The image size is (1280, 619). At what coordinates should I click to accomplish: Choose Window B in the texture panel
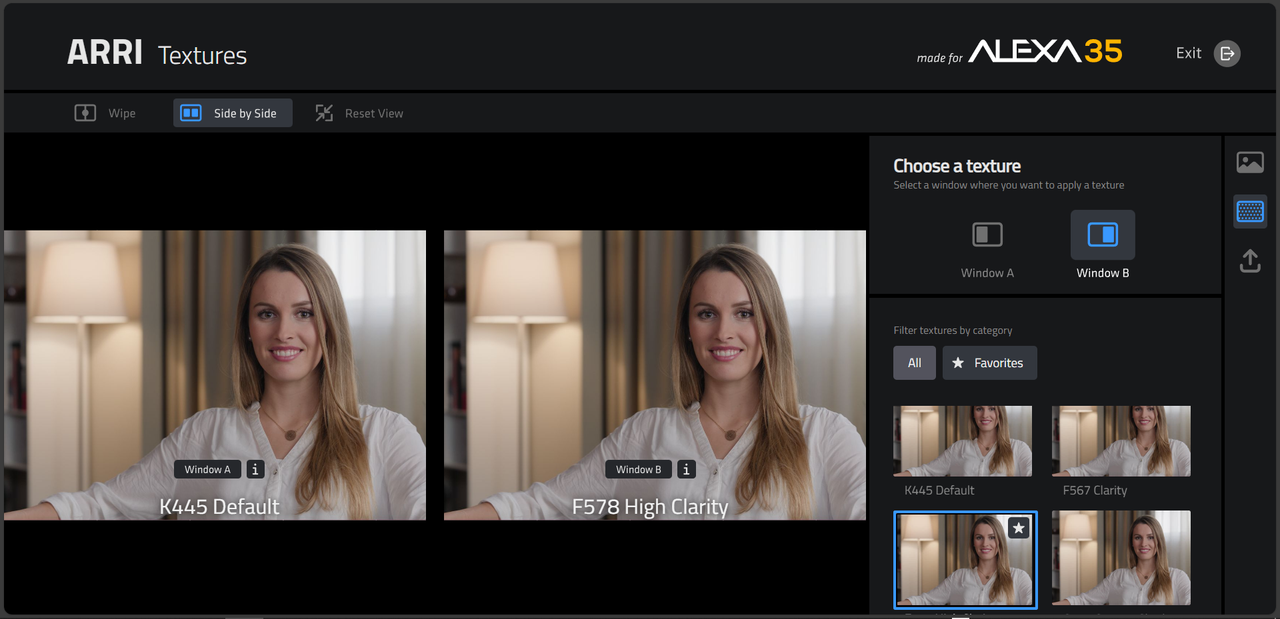coord(1103,246)
